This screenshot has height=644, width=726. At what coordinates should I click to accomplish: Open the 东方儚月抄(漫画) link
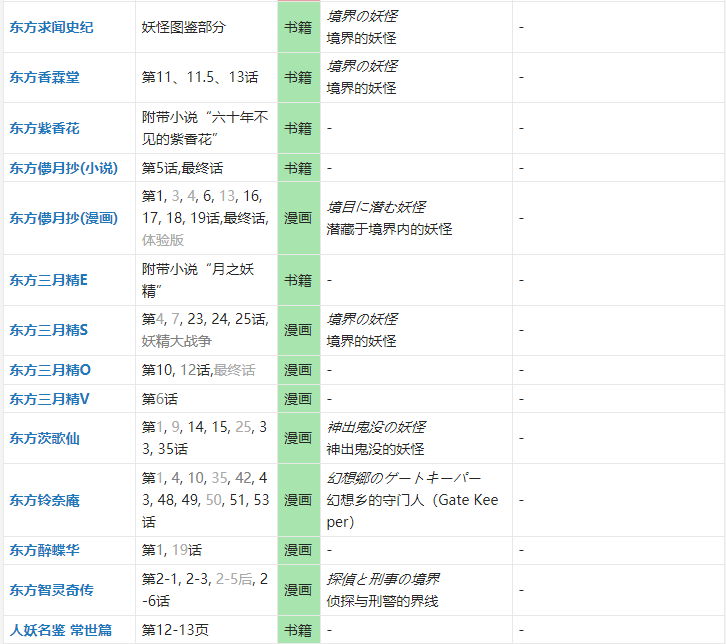pos(63,218)
